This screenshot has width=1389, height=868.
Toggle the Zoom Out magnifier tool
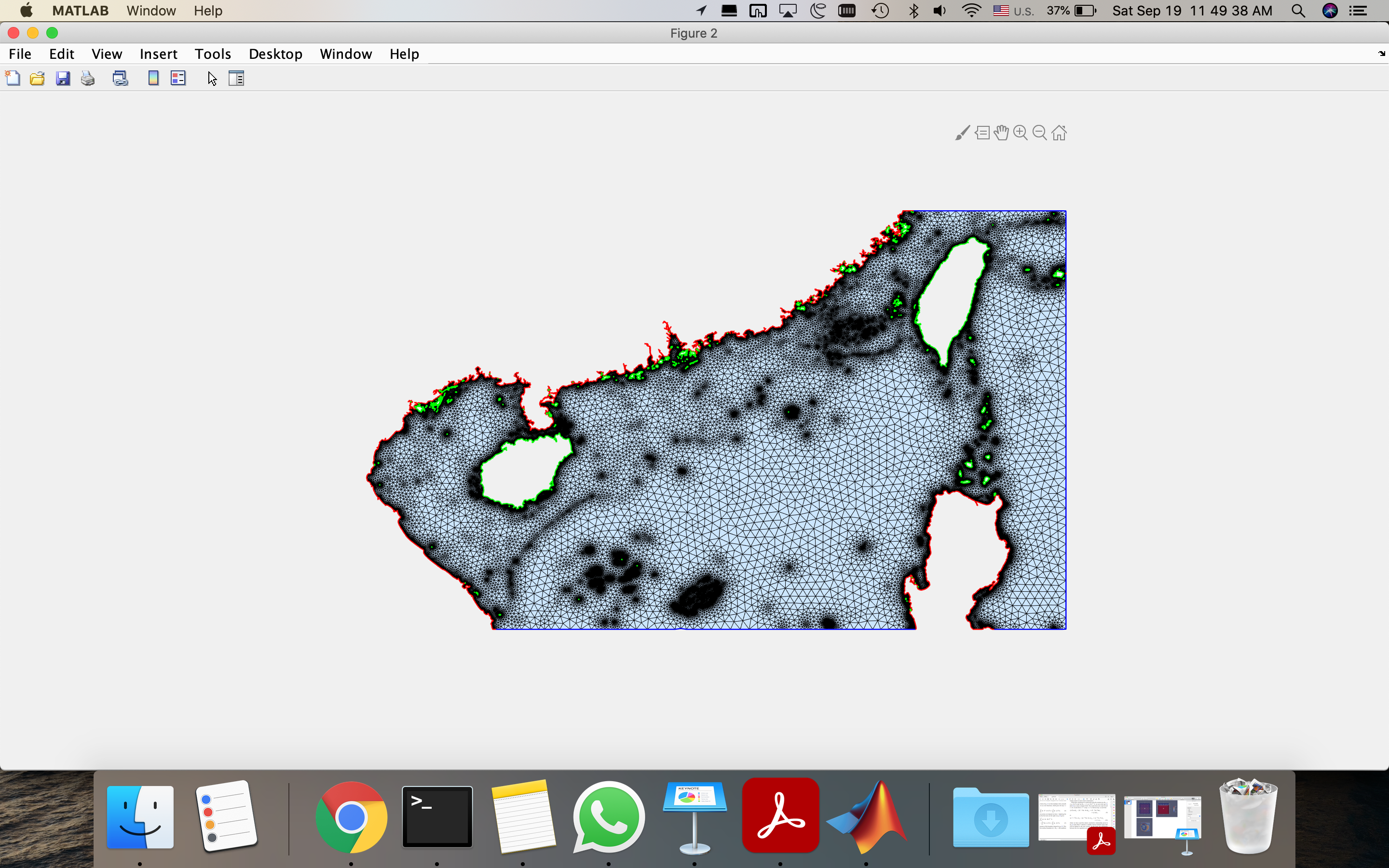coord(1039,133)
